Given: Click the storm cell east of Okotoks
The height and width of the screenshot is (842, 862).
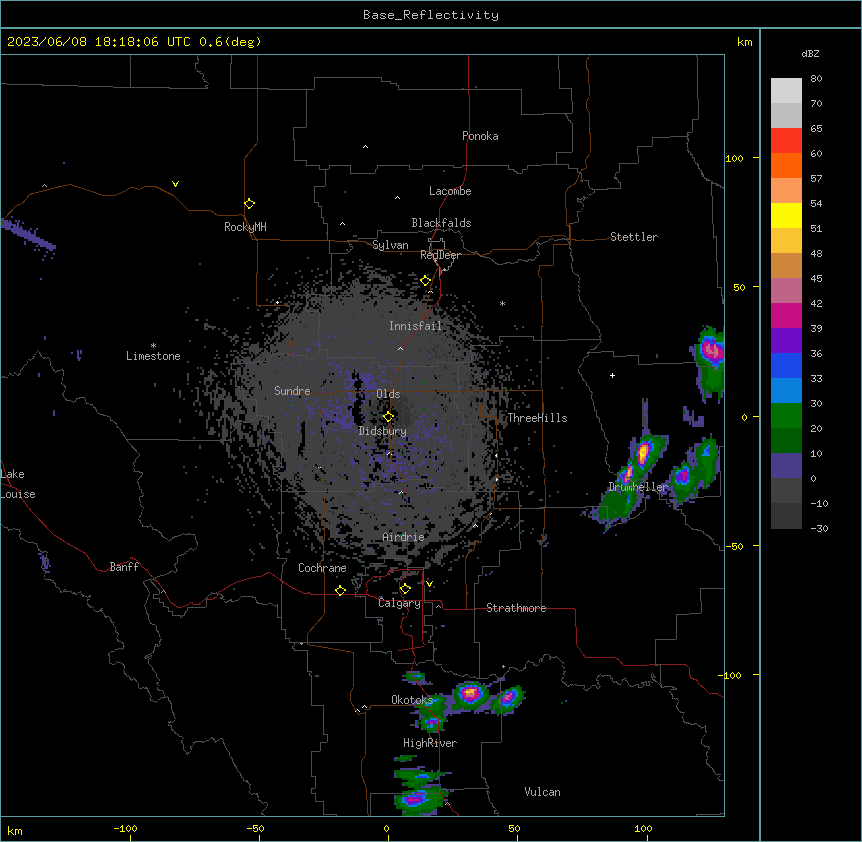Looking at the screenshot, I should pyautogui.click(x=470, y=694).
